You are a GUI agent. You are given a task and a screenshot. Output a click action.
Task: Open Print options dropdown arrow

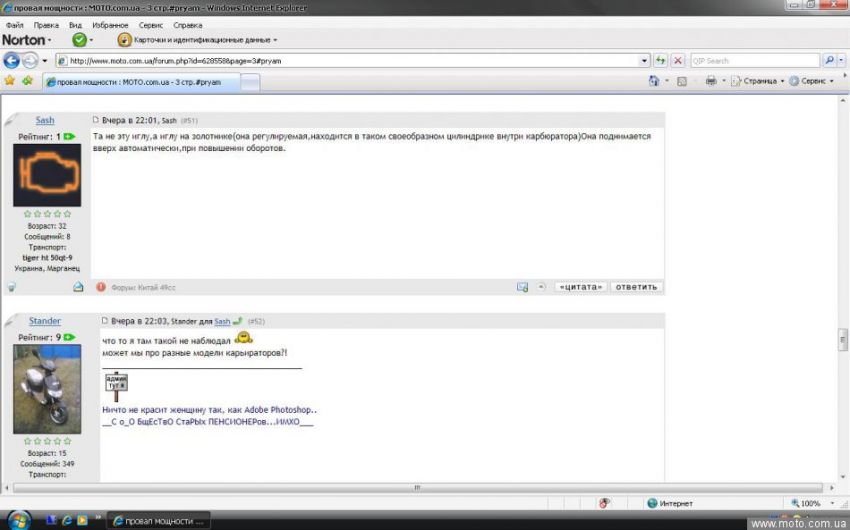(x=723, y=81)
